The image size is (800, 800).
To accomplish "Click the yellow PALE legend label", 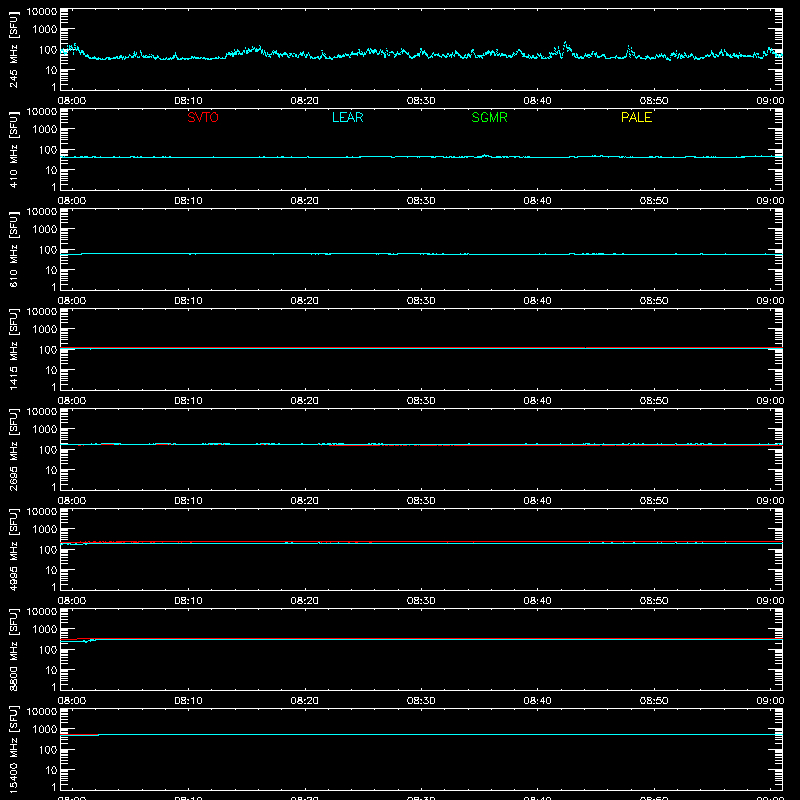I will pyautogui.click(x=636, y=117).
